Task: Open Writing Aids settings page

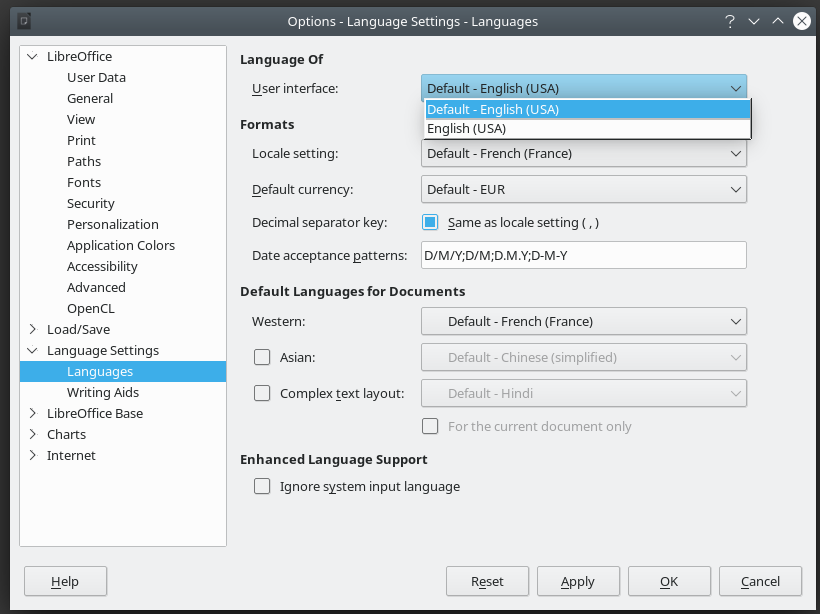Action: click(103, 392)
